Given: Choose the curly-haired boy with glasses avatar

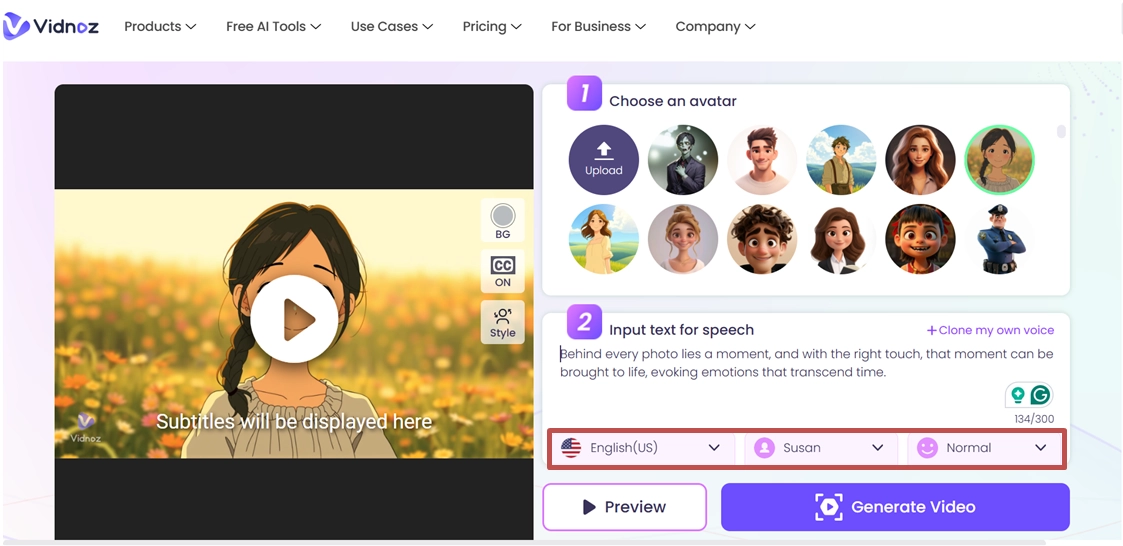Looking at the screenshot, I should (761, 240).
